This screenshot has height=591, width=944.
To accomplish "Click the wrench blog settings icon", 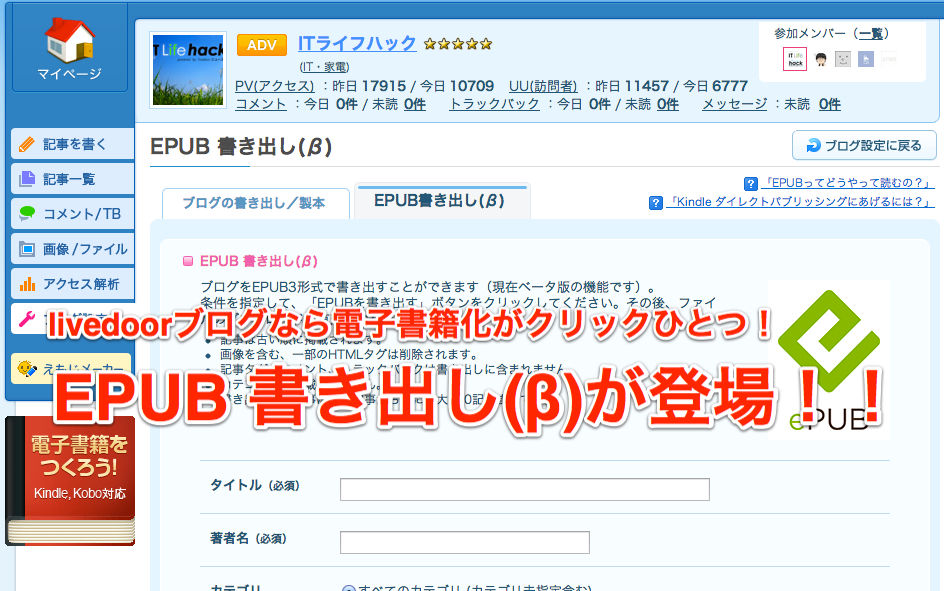I will click(27, 319).
